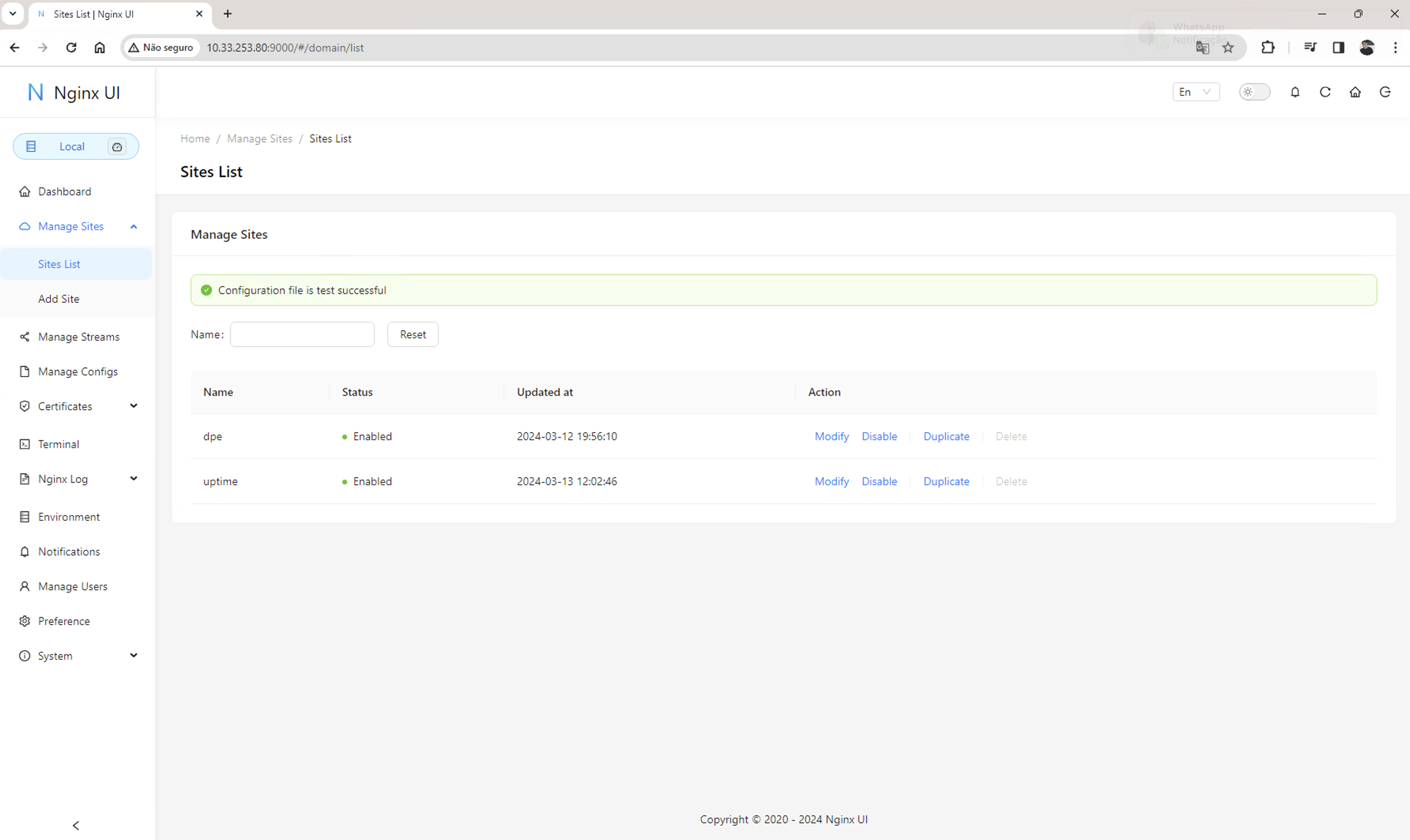Open the translate page icon in address bar
The height and width of the screenshot is (840, 1410).
pos(1202,47)
